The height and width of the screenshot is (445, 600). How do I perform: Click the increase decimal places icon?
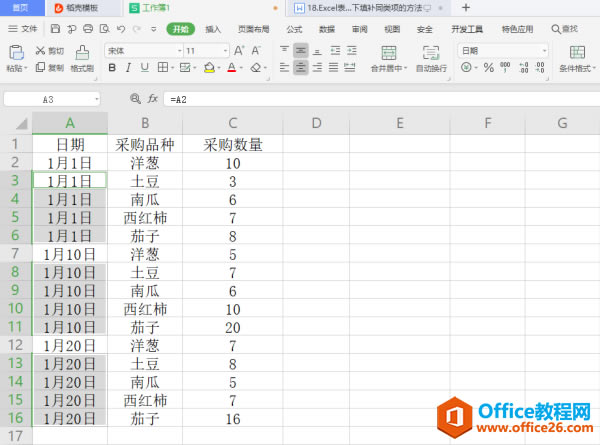click(x=524, y=68)
